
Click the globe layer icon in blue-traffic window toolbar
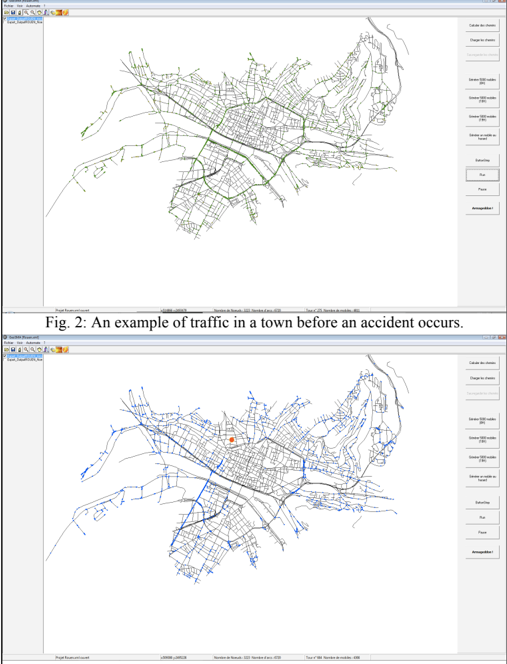coord(53,350)
